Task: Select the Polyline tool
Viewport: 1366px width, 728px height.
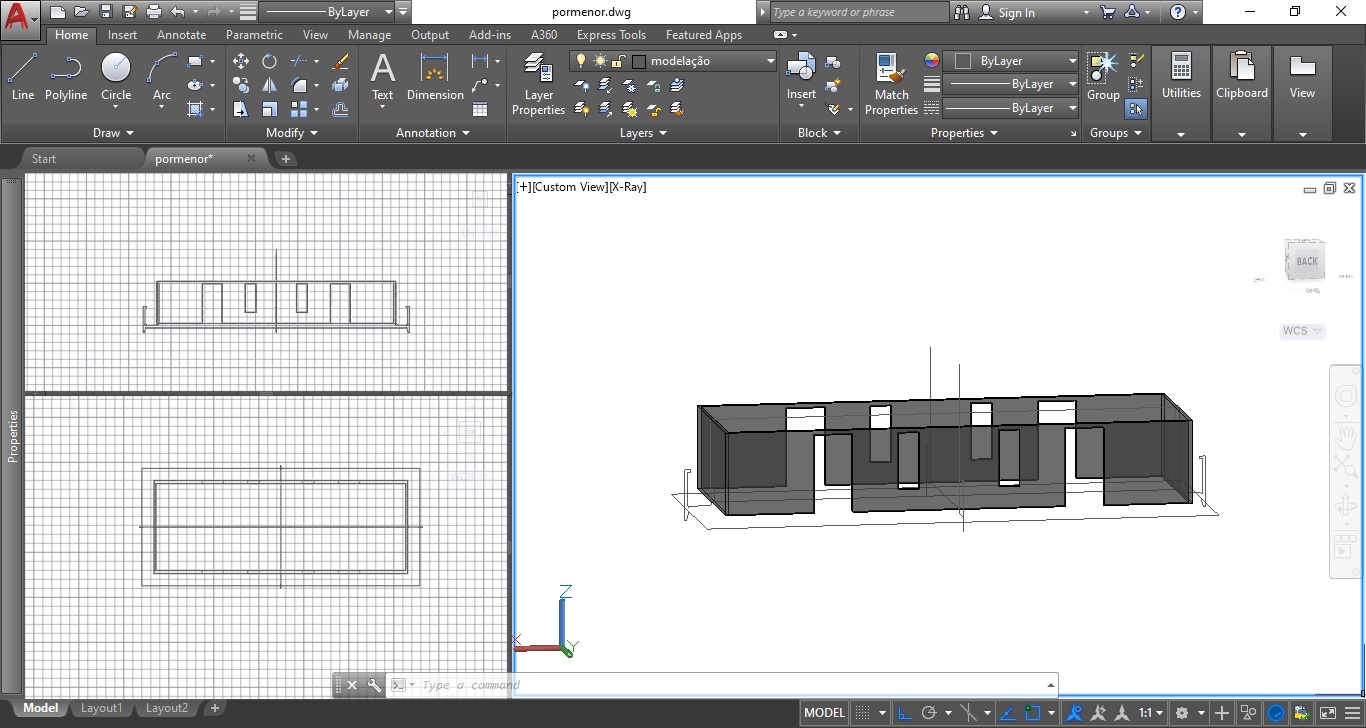Action: coord(66,78)
